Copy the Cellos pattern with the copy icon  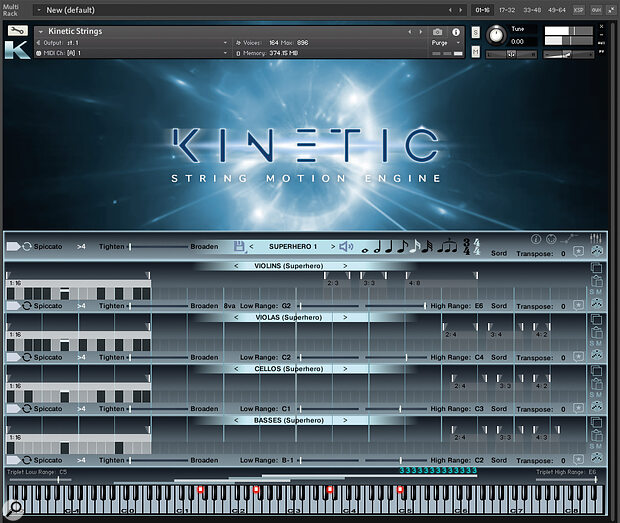[x=596, y=370]
